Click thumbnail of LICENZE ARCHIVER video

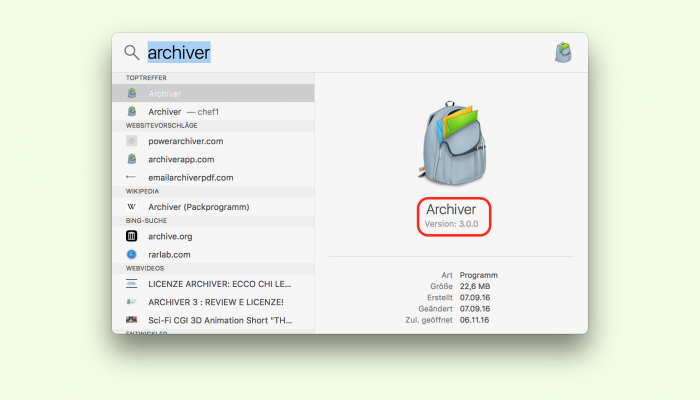tap(131, 283)
